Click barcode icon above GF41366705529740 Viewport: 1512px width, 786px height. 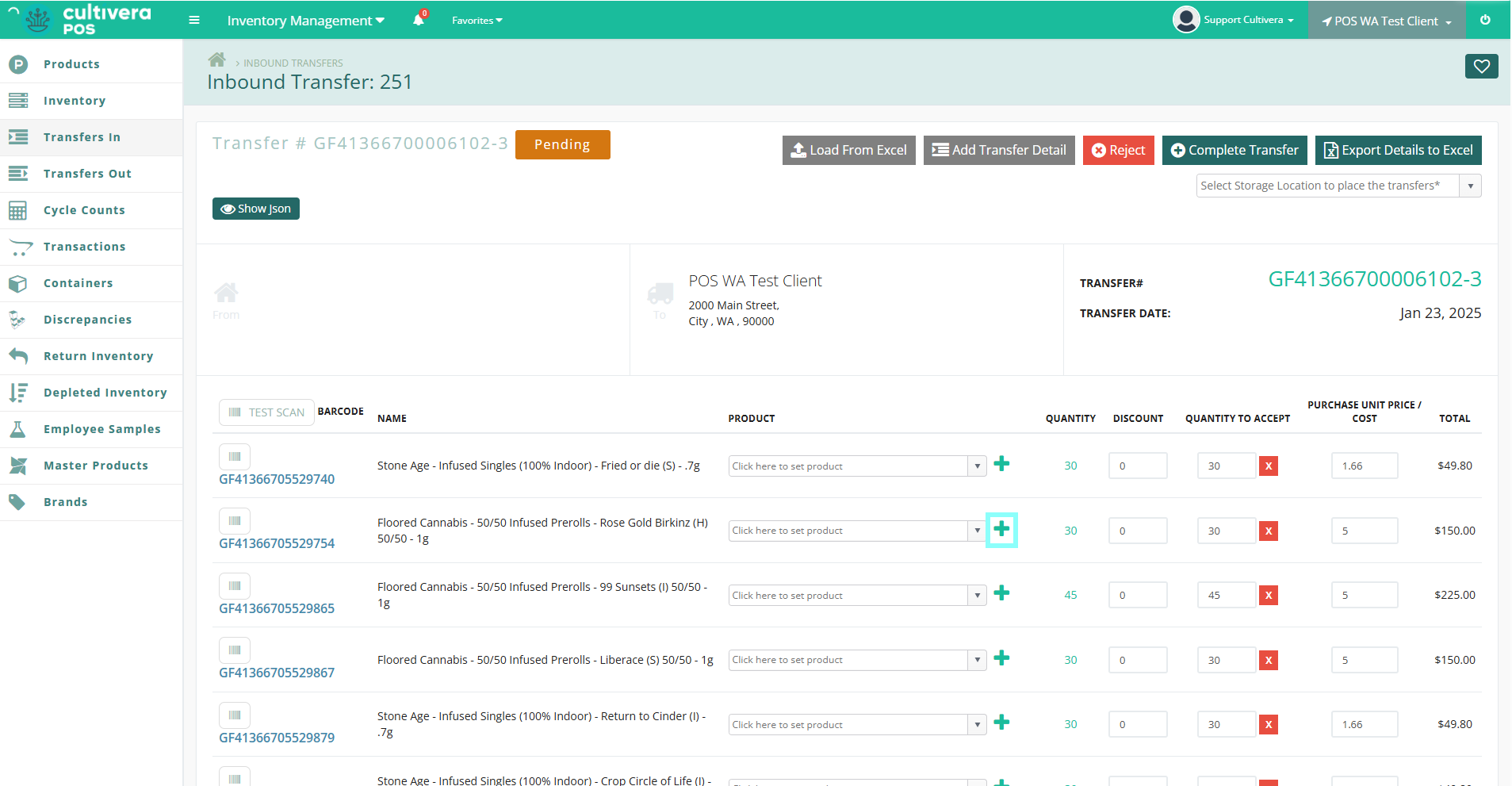point(235,457)
